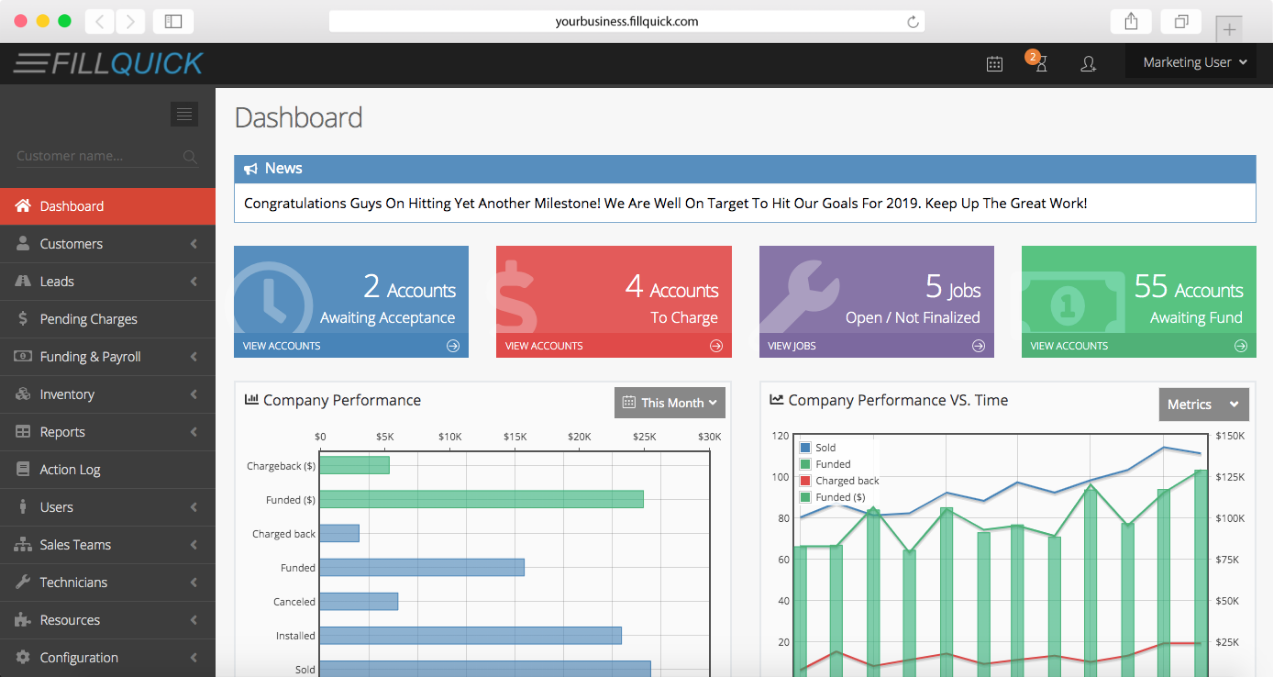
Task: Click browser share icon
Action: [1131, 21]
